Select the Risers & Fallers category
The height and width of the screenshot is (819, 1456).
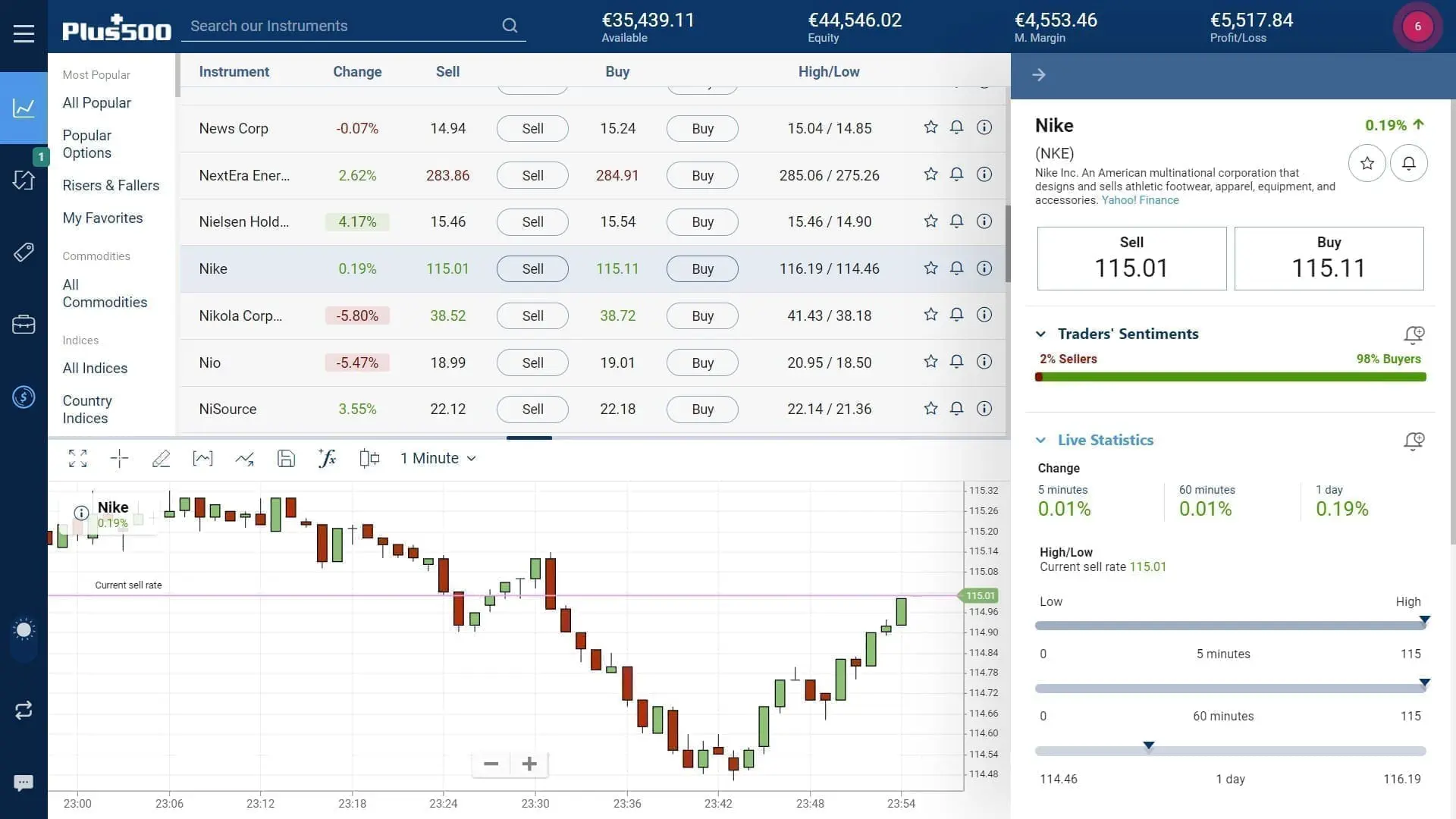111,185
